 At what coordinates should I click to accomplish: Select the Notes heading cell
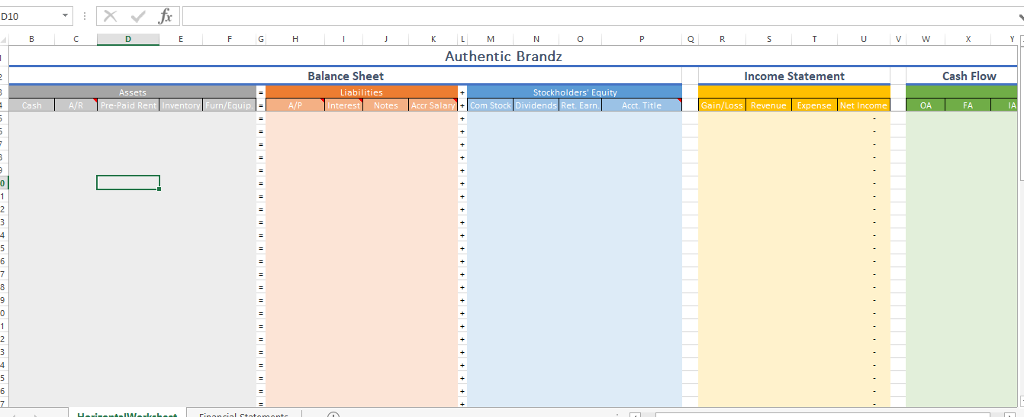pos(385,105)
